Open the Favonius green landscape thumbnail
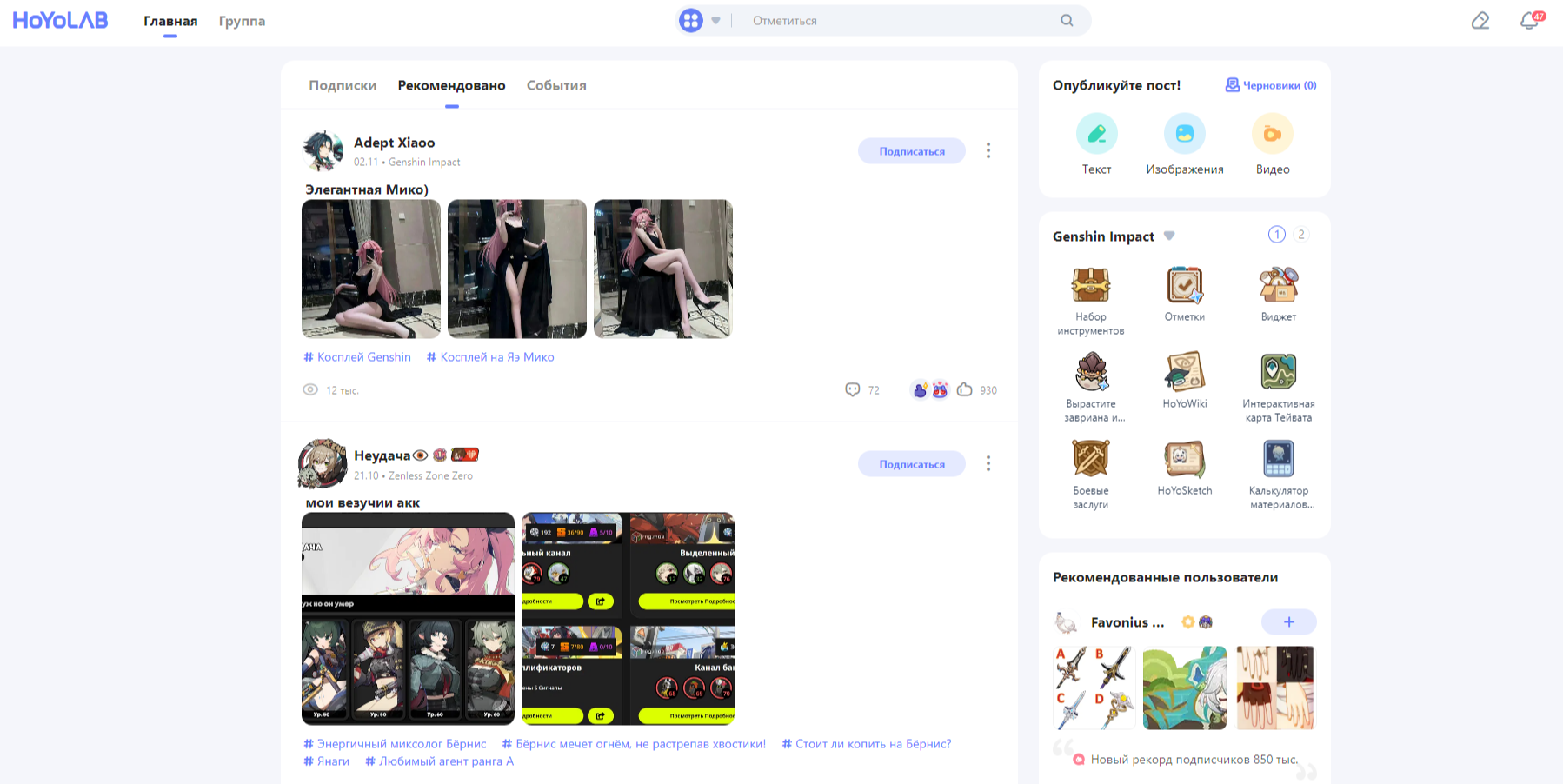The width and height of the screenshot is (1563, 784). point(1185,688)
